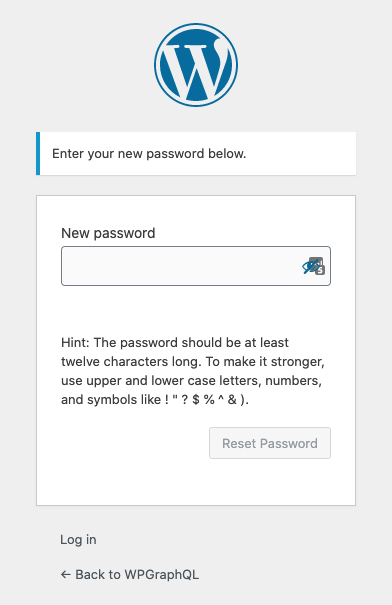Click the word 'password' in the notice banner
Image resolution: width=392 pixels, height=605 pixels.
(175, 154)
